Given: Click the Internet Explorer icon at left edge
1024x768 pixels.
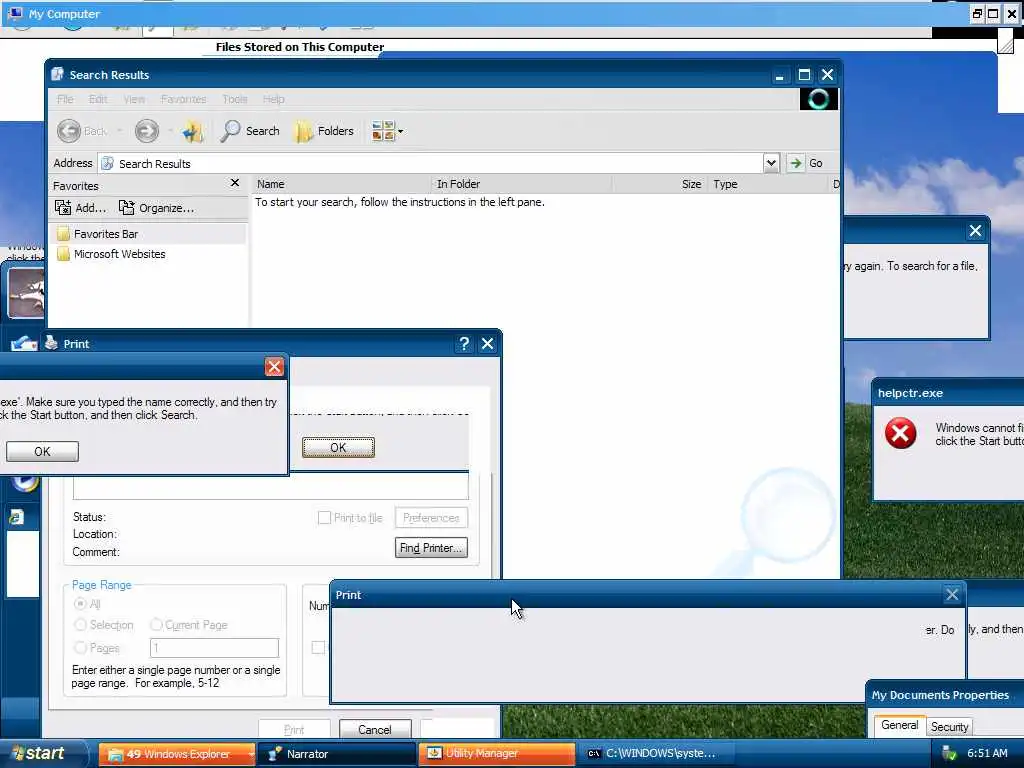Looking at the screenshot, I should pos(16,518).
